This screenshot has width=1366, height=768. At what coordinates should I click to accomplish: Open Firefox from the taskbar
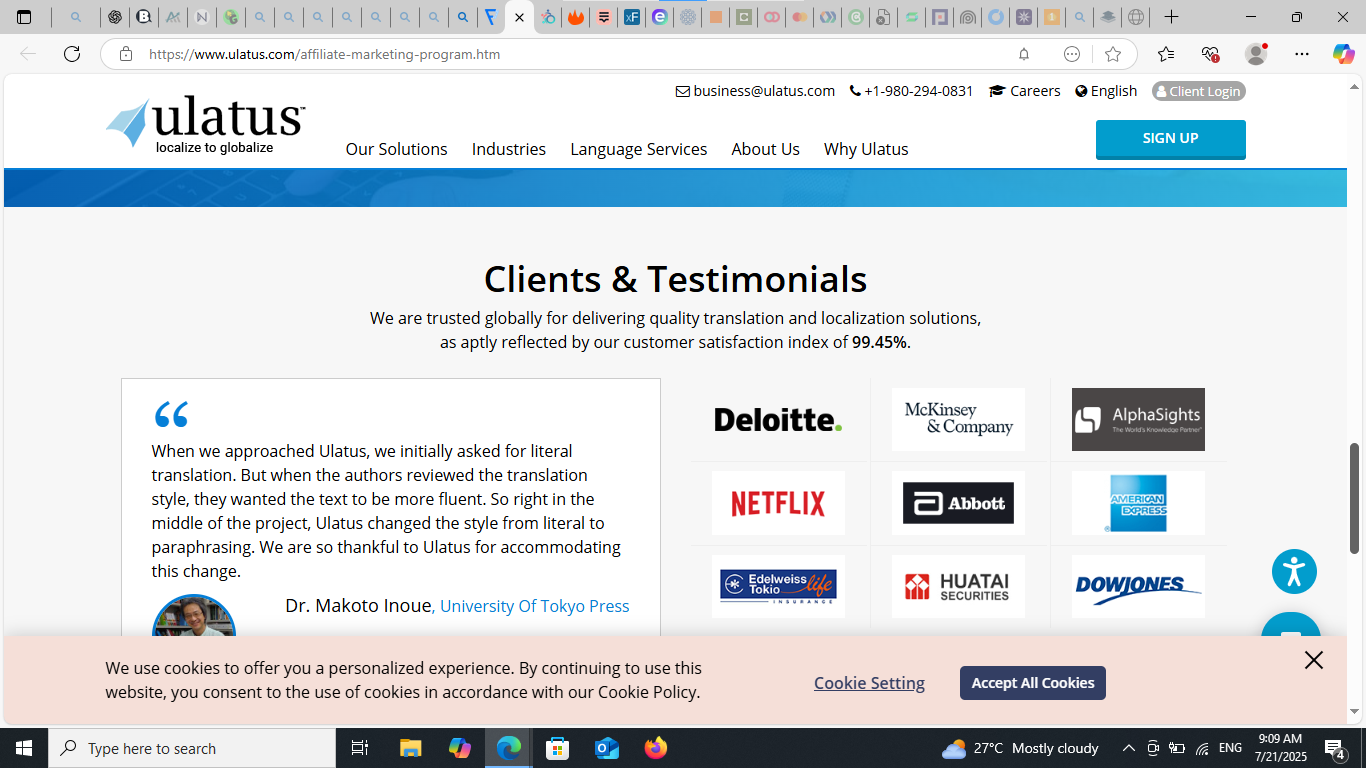pos(656,748)
